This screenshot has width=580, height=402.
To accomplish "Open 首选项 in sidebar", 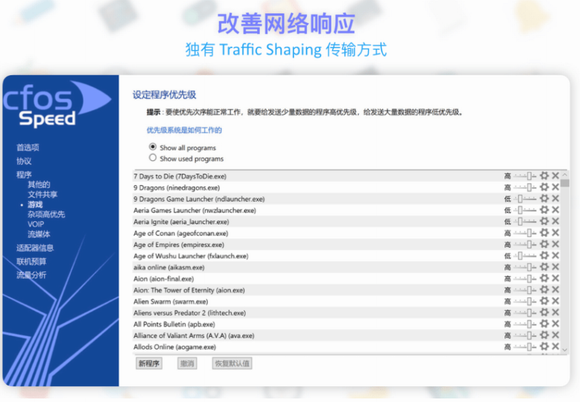I will (28, 148).
